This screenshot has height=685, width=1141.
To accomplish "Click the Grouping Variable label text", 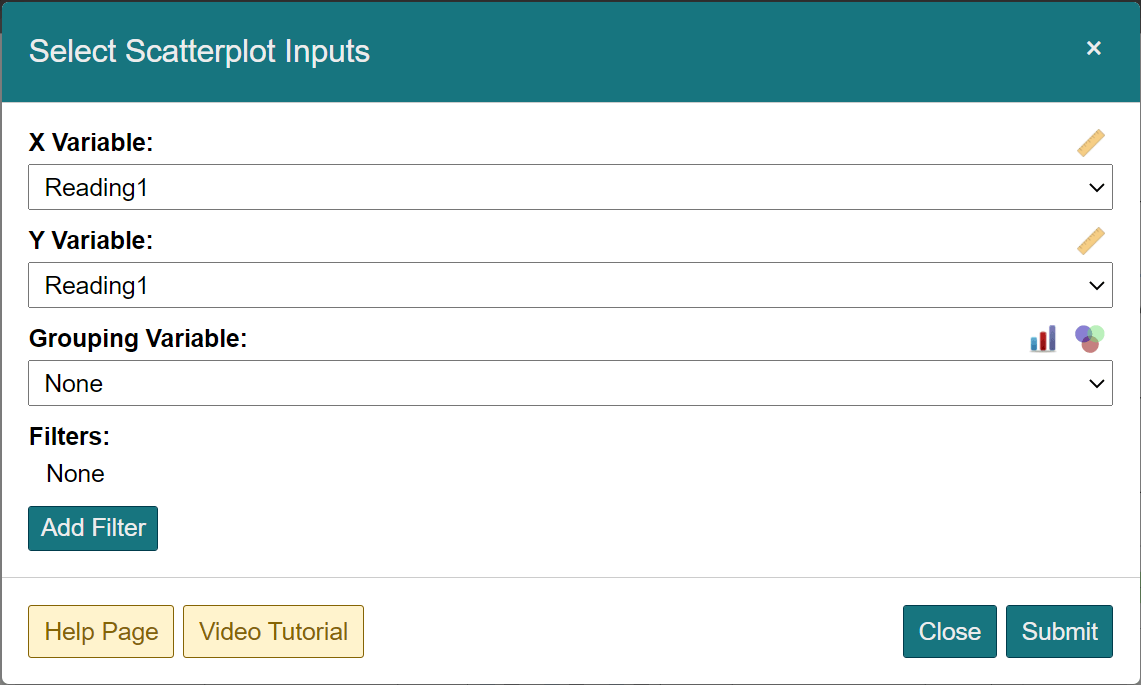I will [x=138, y=339].
